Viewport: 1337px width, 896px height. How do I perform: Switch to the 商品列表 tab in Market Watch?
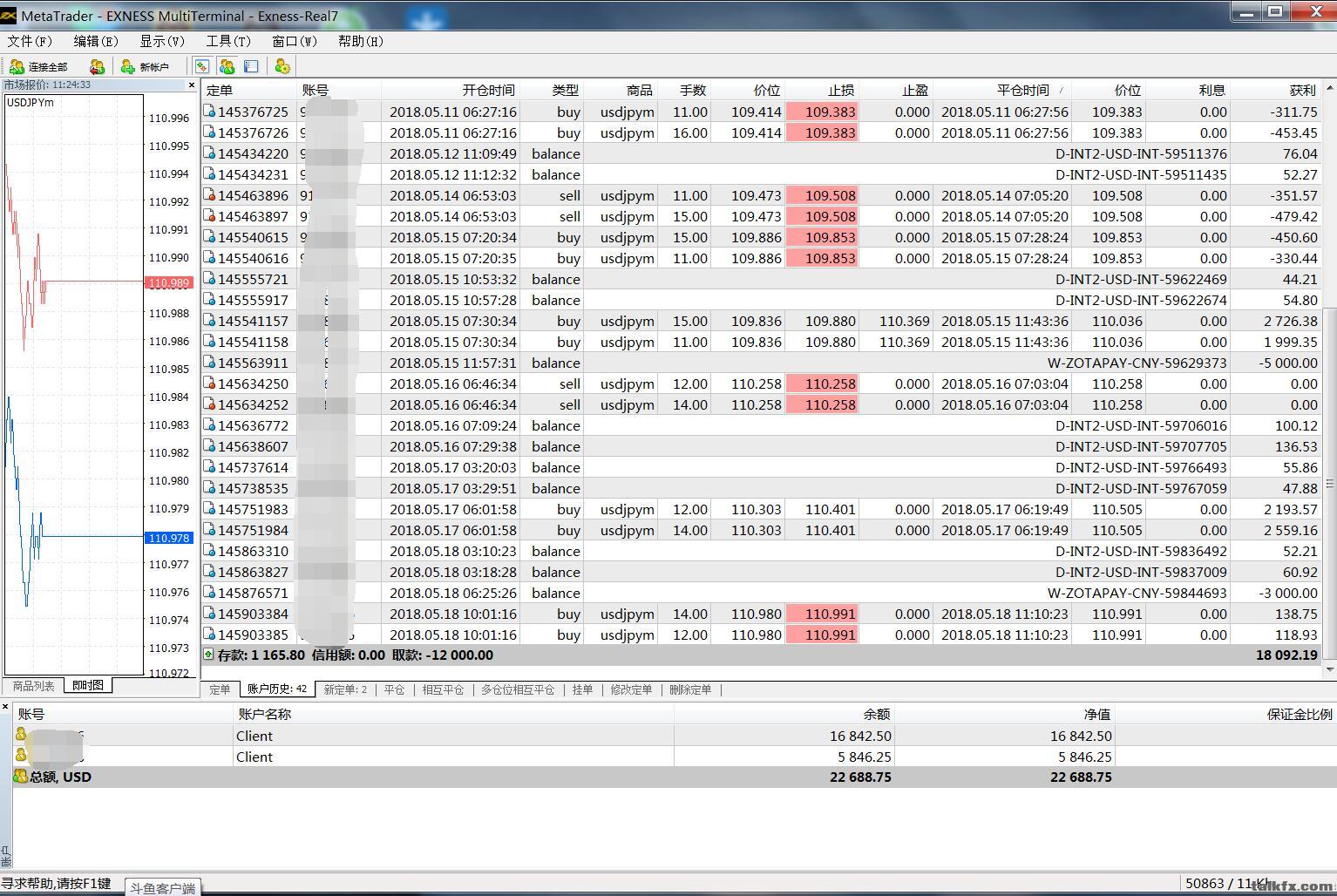point(33,686)
